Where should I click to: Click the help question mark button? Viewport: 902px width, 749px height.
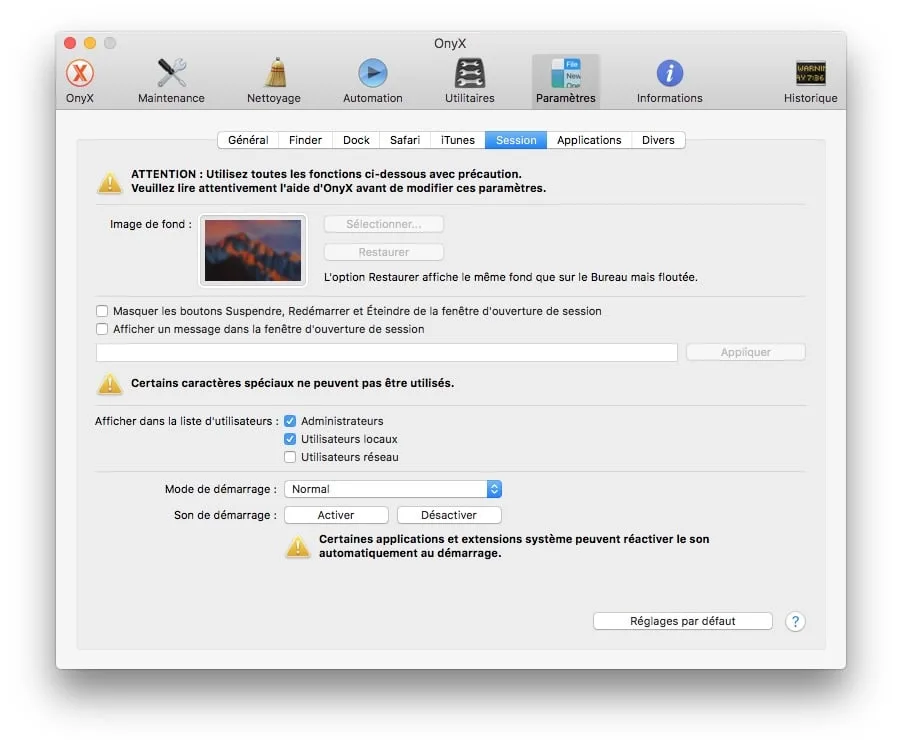[795, 621]
